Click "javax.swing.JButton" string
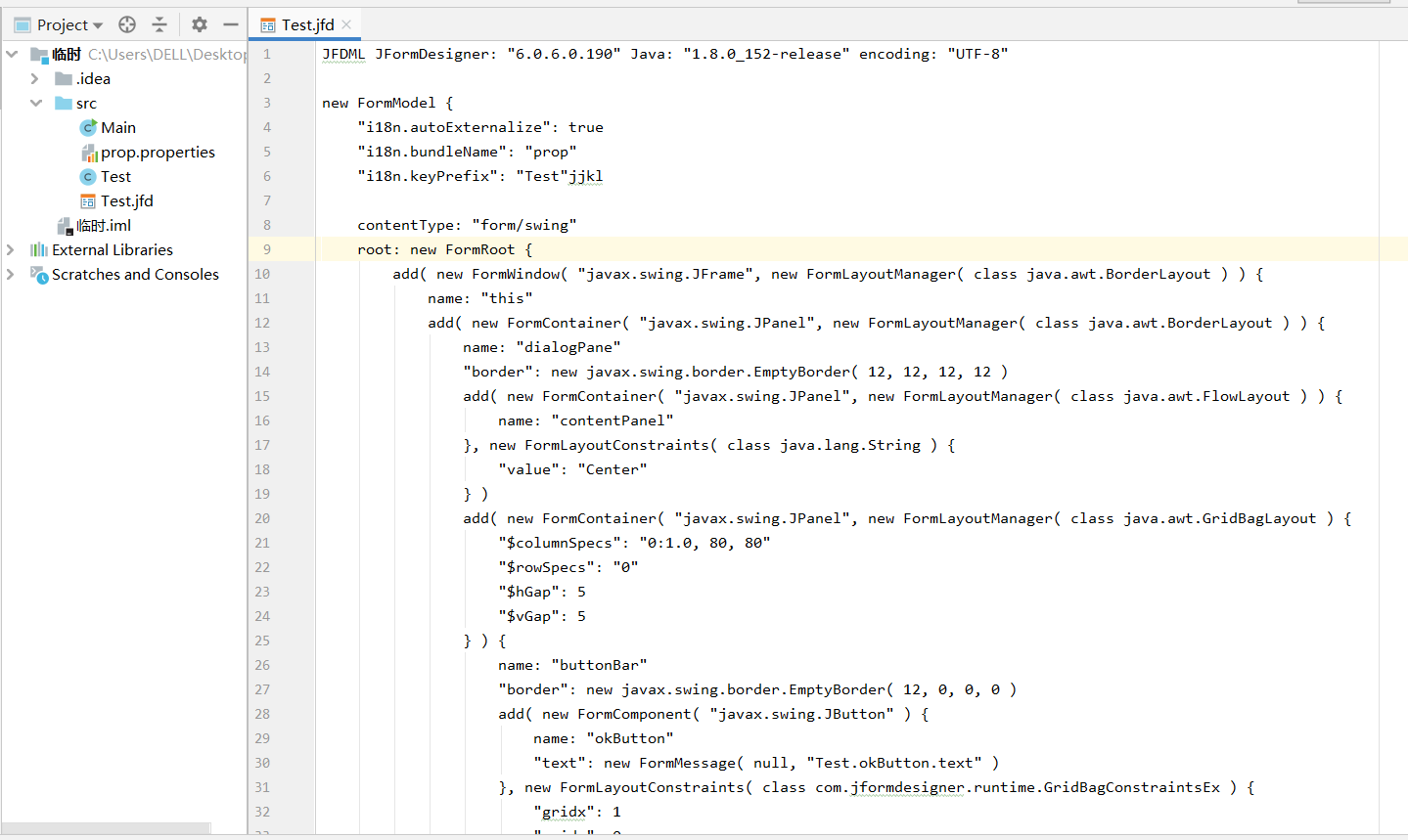1408x840 pixels. click(801, 714)
